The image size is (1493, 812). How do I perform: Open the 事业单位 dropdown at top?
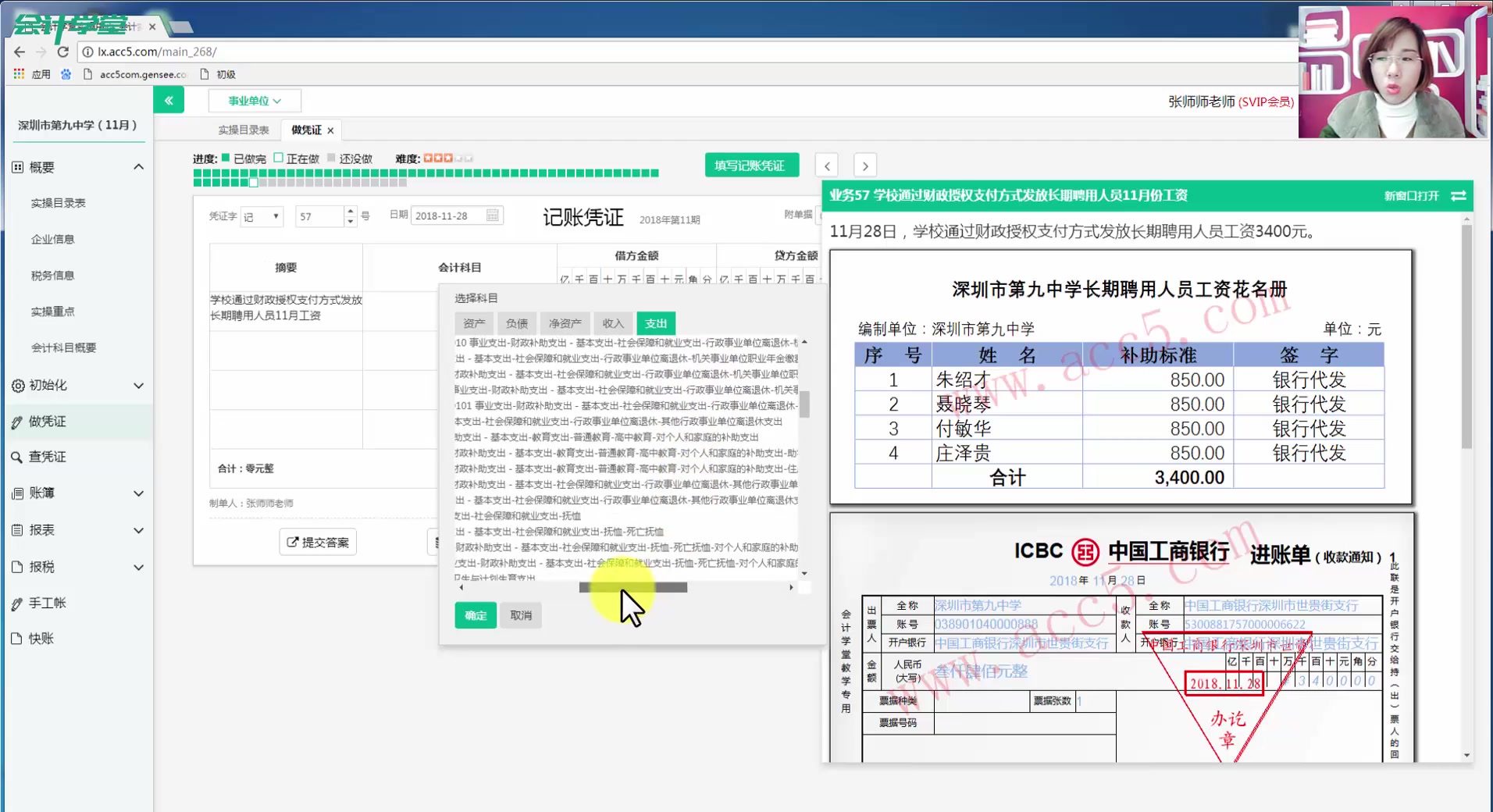(x=254, y=100)
